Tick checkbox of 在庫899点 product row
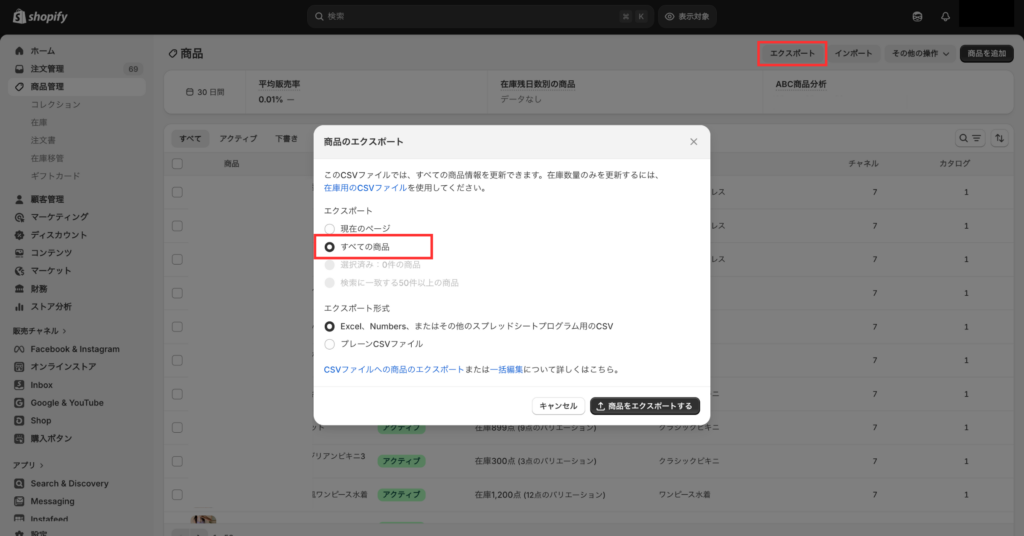The width and height of the screenshot is (1024, 536). 178,428
